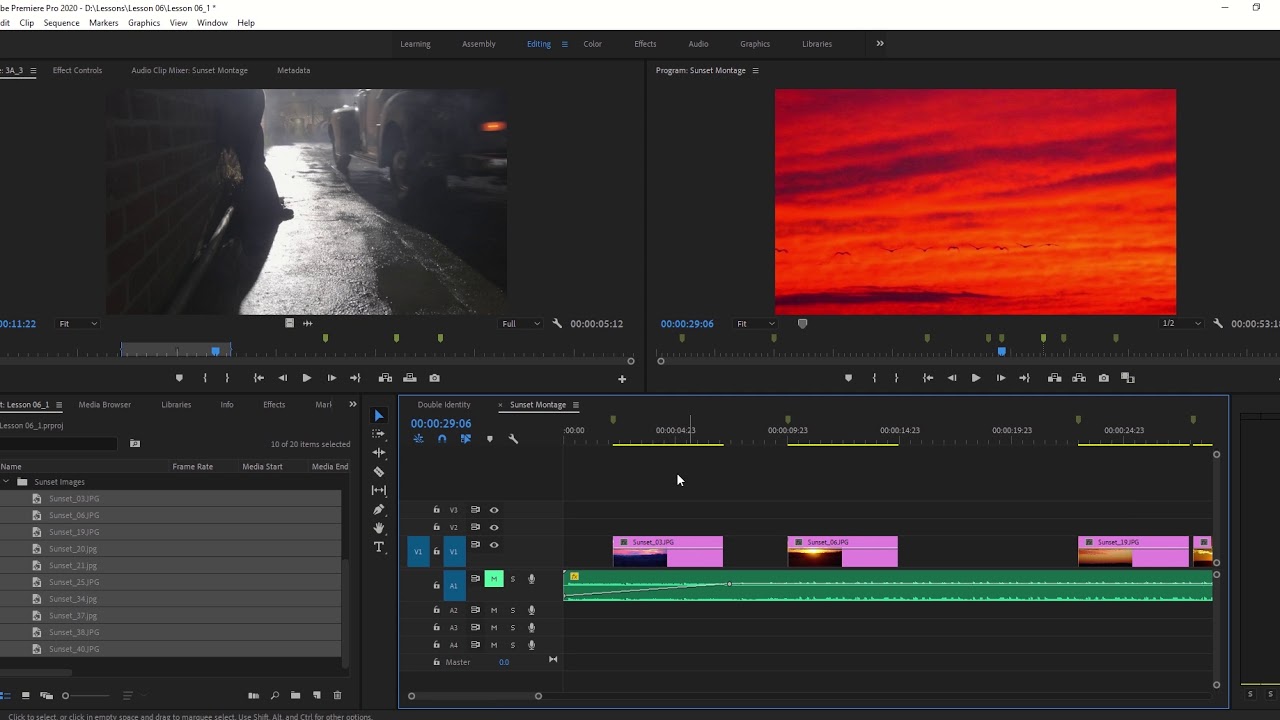1280x720 pixels.
Task: Select the Ripple Edit tool
Action: pos(379,453)
